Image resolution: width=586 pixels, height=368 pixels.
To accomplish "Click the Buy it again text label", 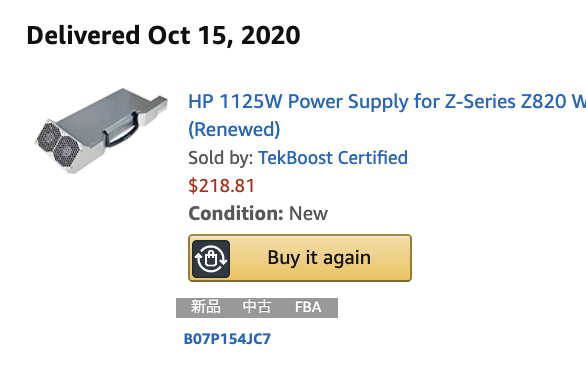I will point(319,258).
